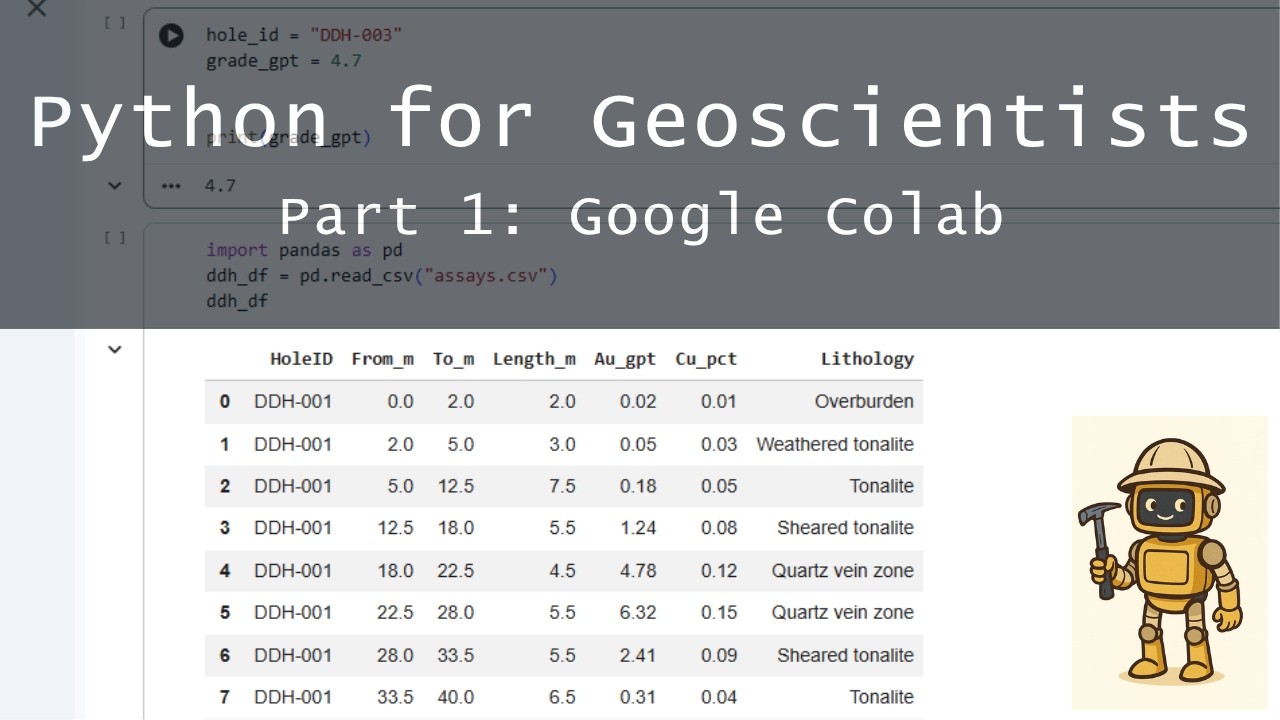Select Quartz vein zone in row 4
The image size is (1280, 720).
843,571
